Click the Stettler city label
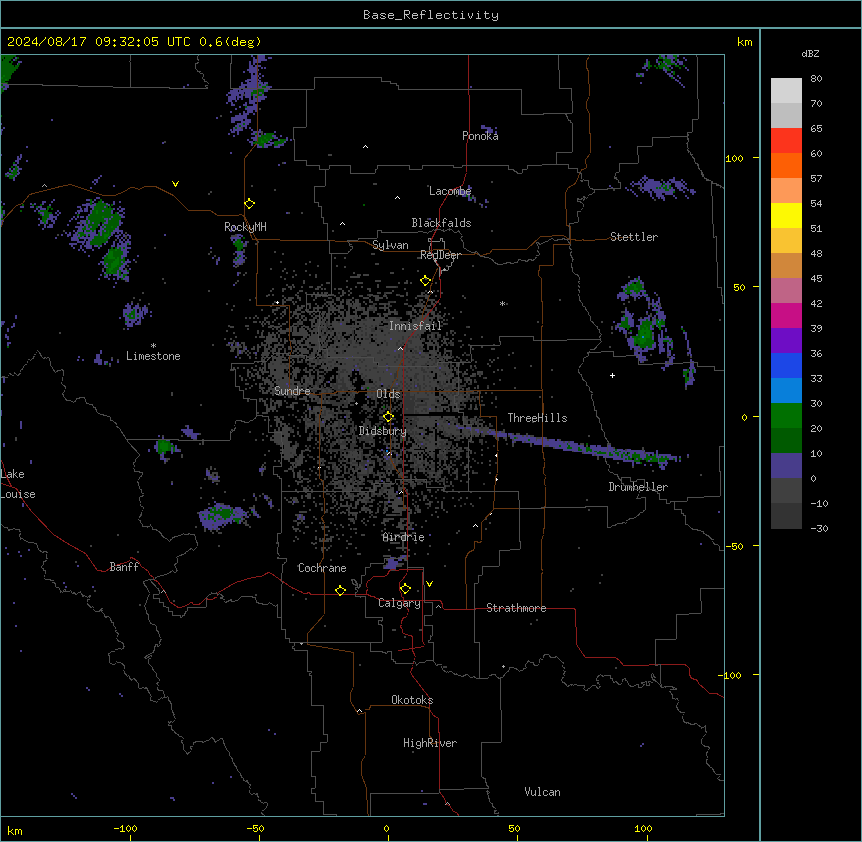The width and height of the screenshot is (862, 842). click(634, 237)
